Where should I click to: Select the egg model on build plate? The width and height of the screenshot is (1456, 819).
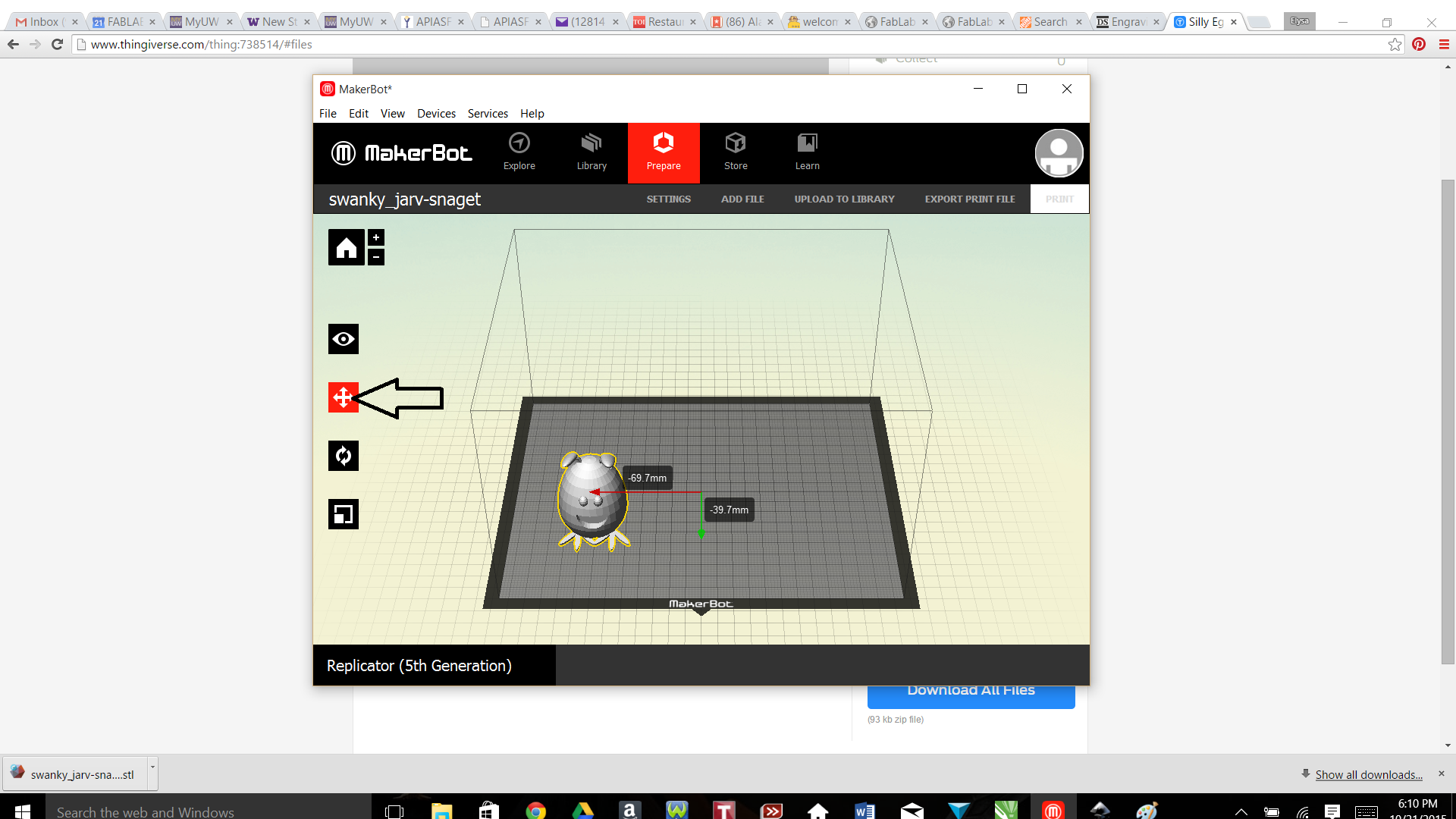[593, 500]
